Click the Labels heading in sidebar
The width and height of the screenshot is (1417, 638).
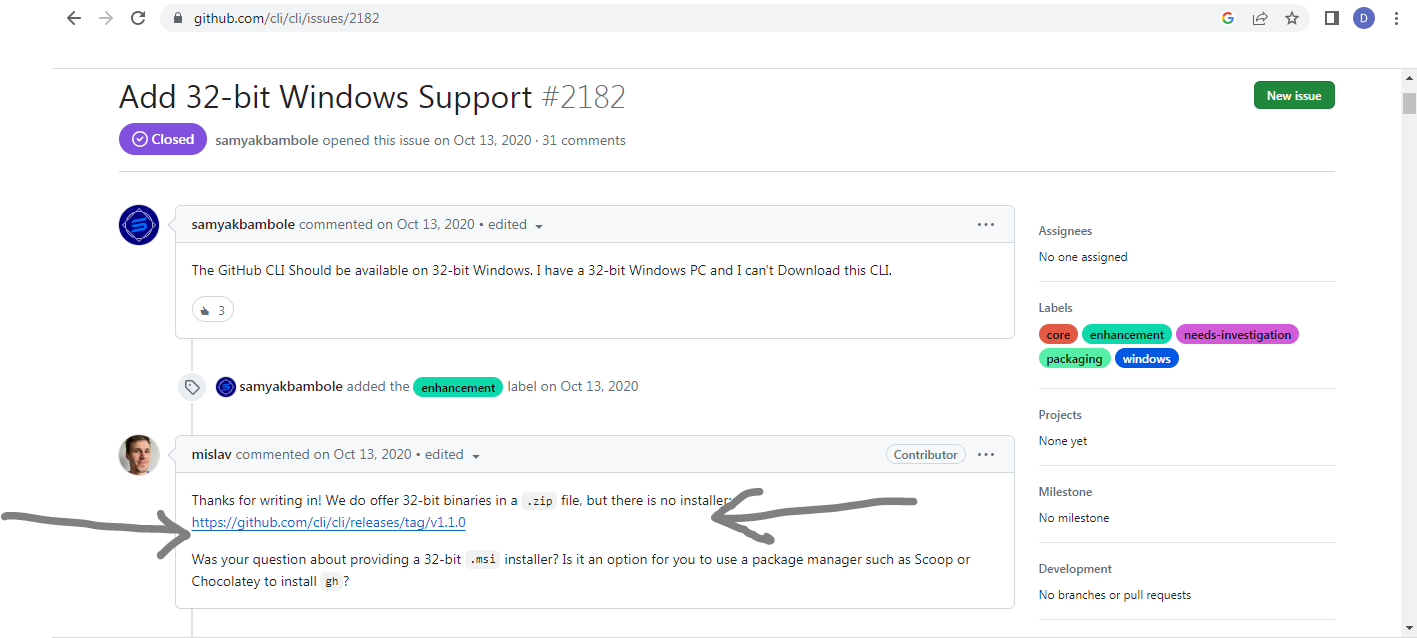pos(1056,308)
